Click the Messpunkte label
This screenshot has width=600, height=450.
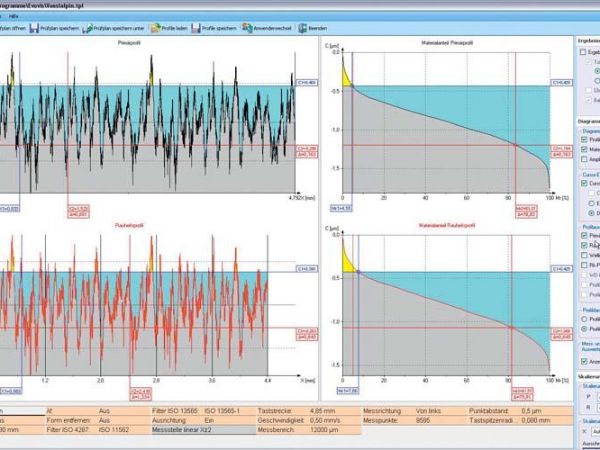pos(380,420)
